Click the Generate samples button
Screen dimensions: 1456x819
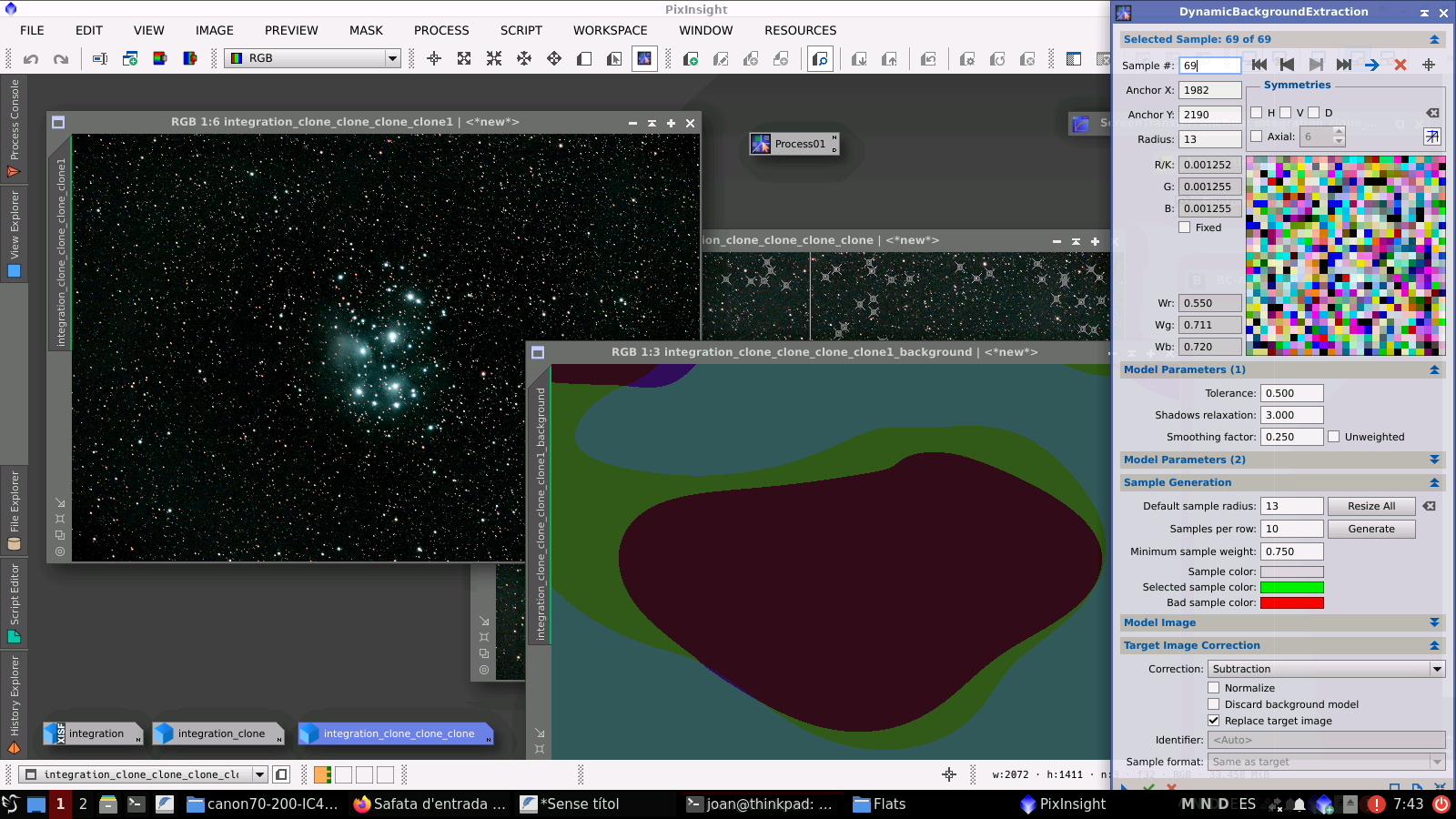pyautogui.click(x=1371, y=529)
